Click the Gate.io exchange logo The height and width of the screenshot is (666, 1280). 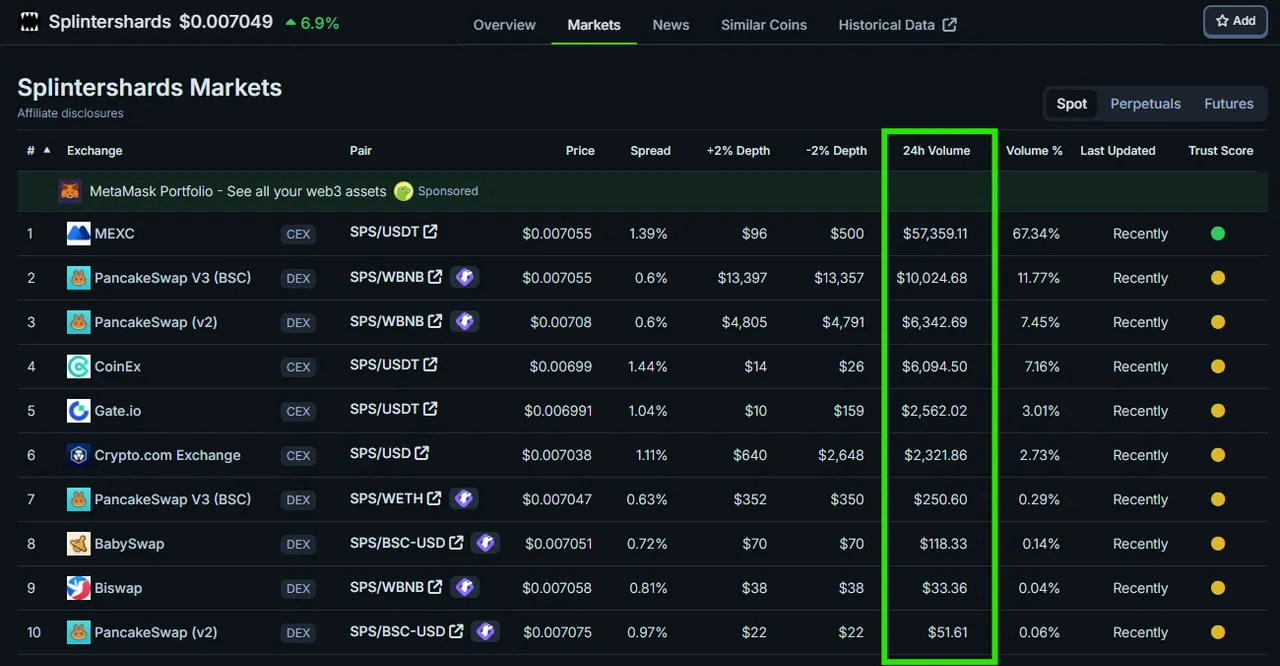[79, 411]
